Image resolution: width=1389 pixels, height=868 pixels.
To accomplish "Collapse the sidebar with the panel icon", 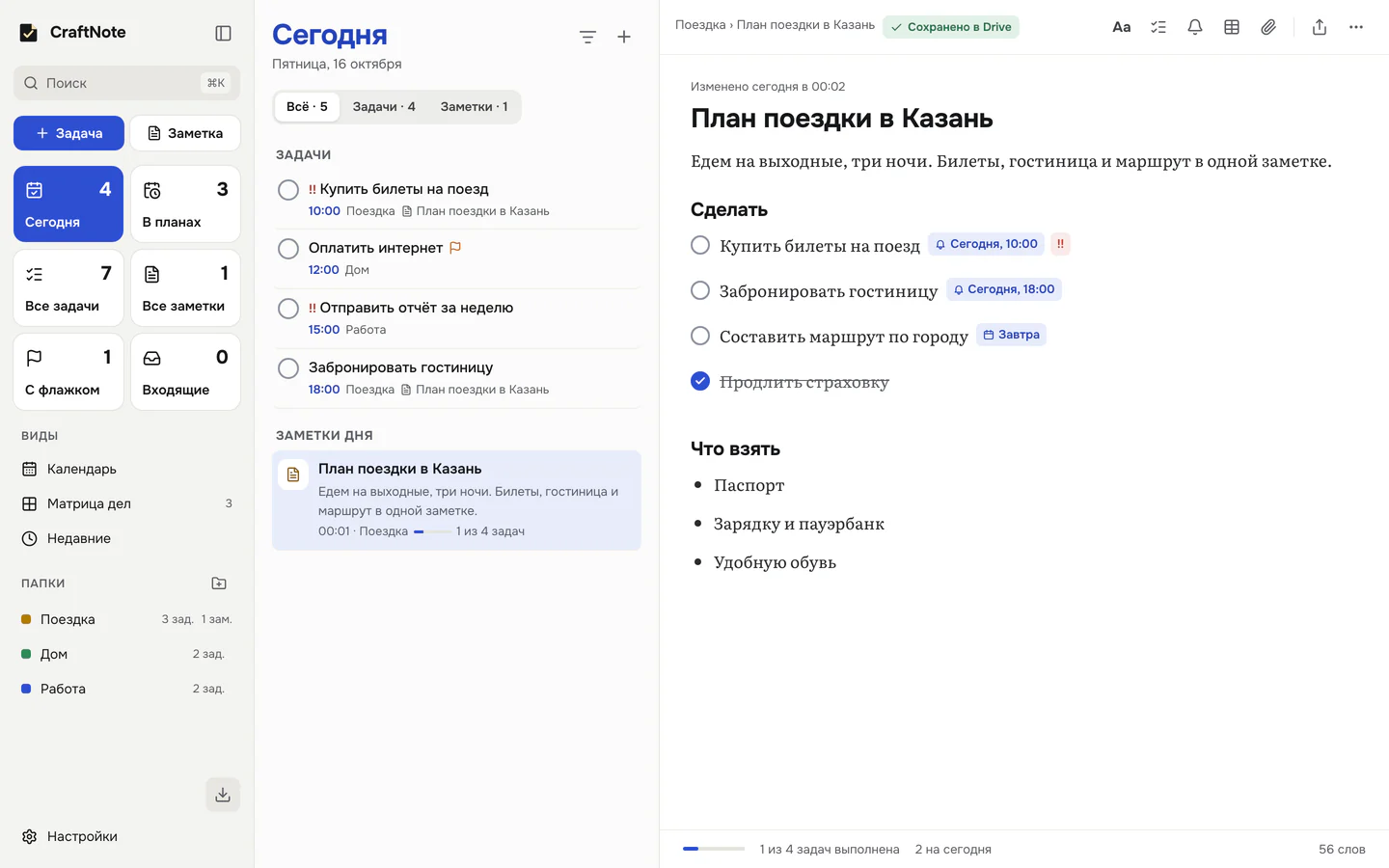I will pyautogui.click(x=223, y=33).
